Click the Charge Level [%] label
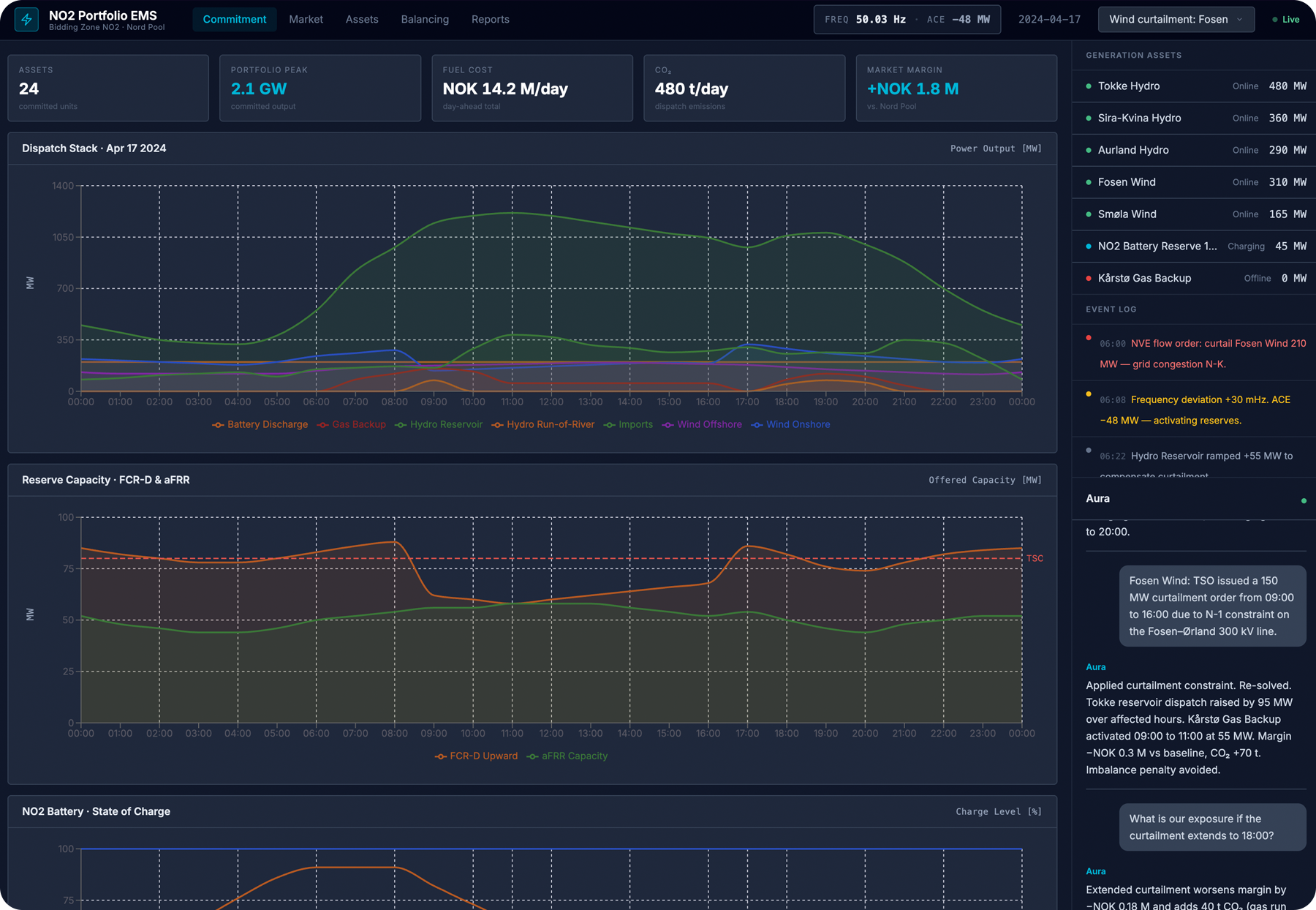This screenshot has height=910, width=1316. coord(999,811)
